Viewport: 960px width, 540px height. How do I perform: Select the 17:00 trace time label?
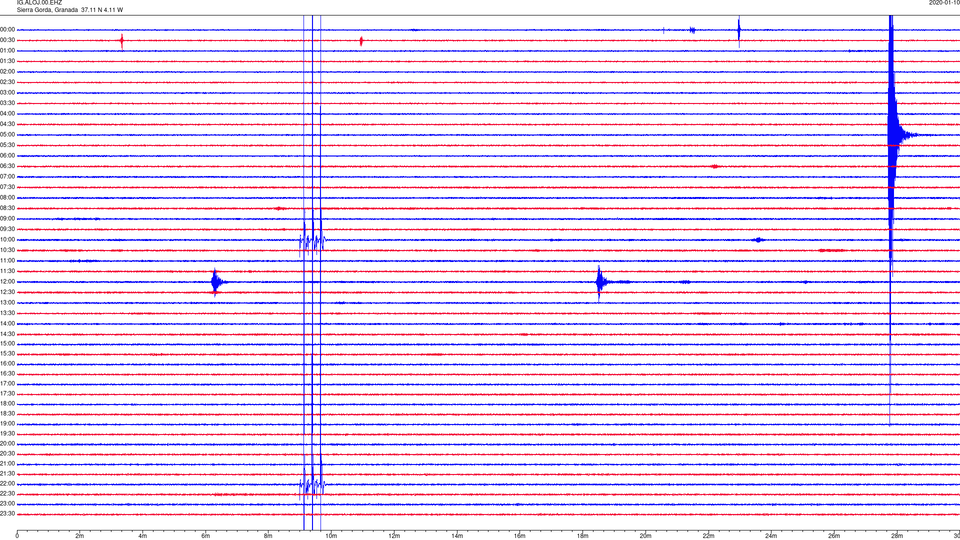click(7, 384)
